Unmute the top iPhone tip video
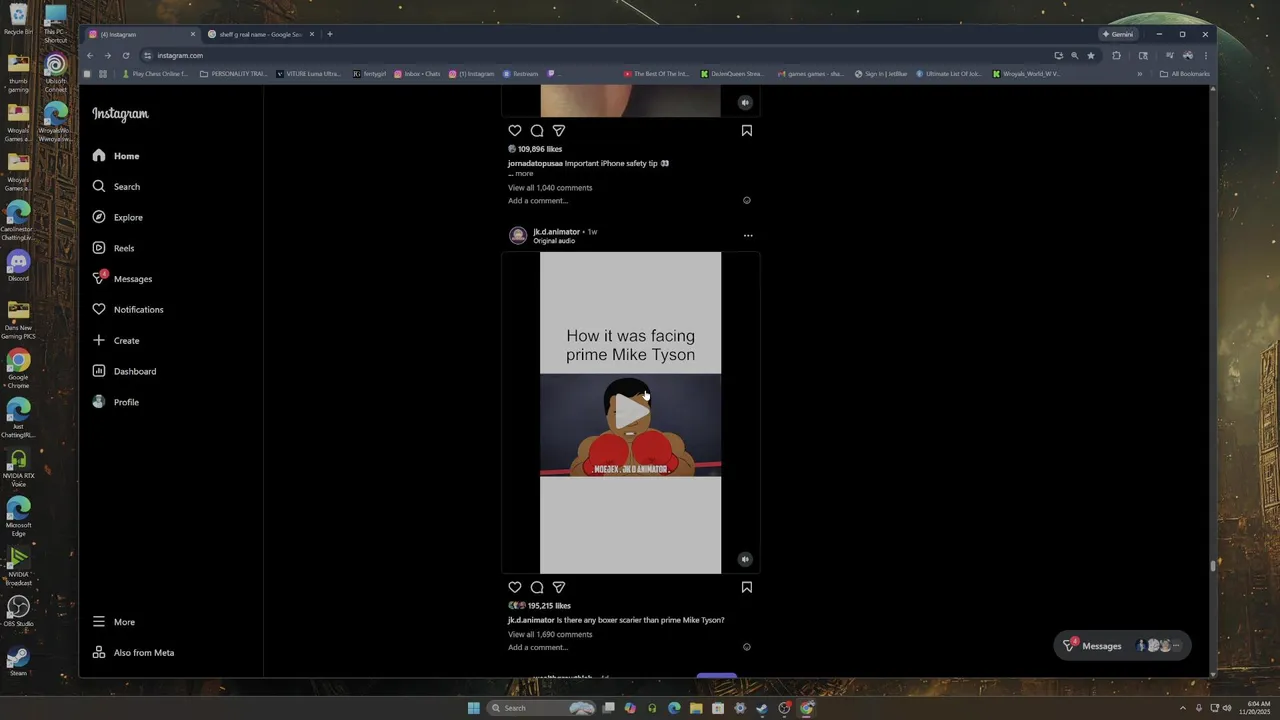1280x720 pixels. [745, 102]
